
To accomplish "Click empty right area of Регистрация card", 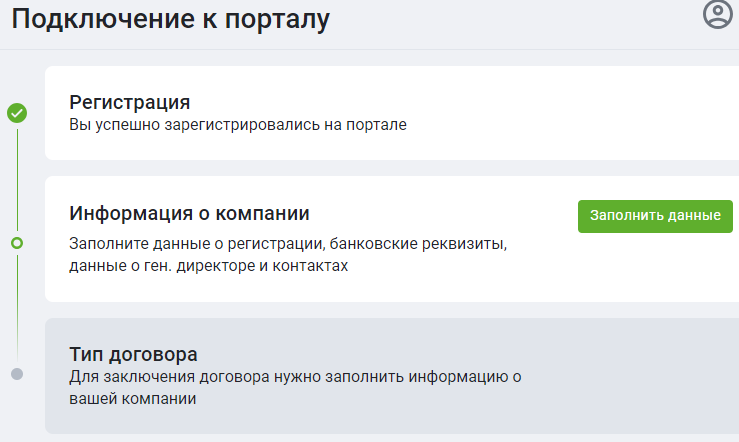I will tap(600, 113).
